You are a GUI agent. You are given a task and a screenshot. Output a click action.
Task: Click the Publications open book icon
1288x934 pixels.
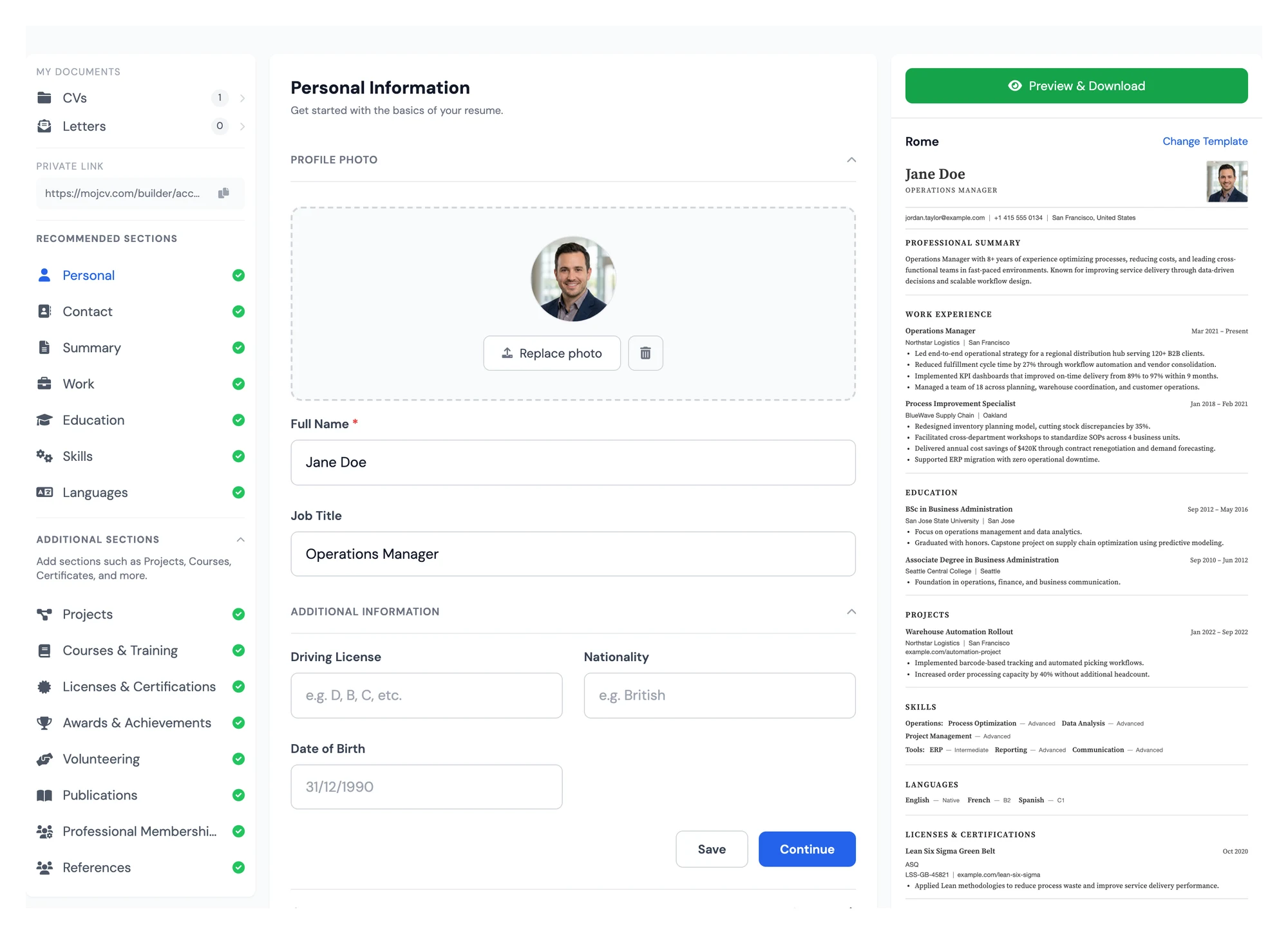coord(44,795)
